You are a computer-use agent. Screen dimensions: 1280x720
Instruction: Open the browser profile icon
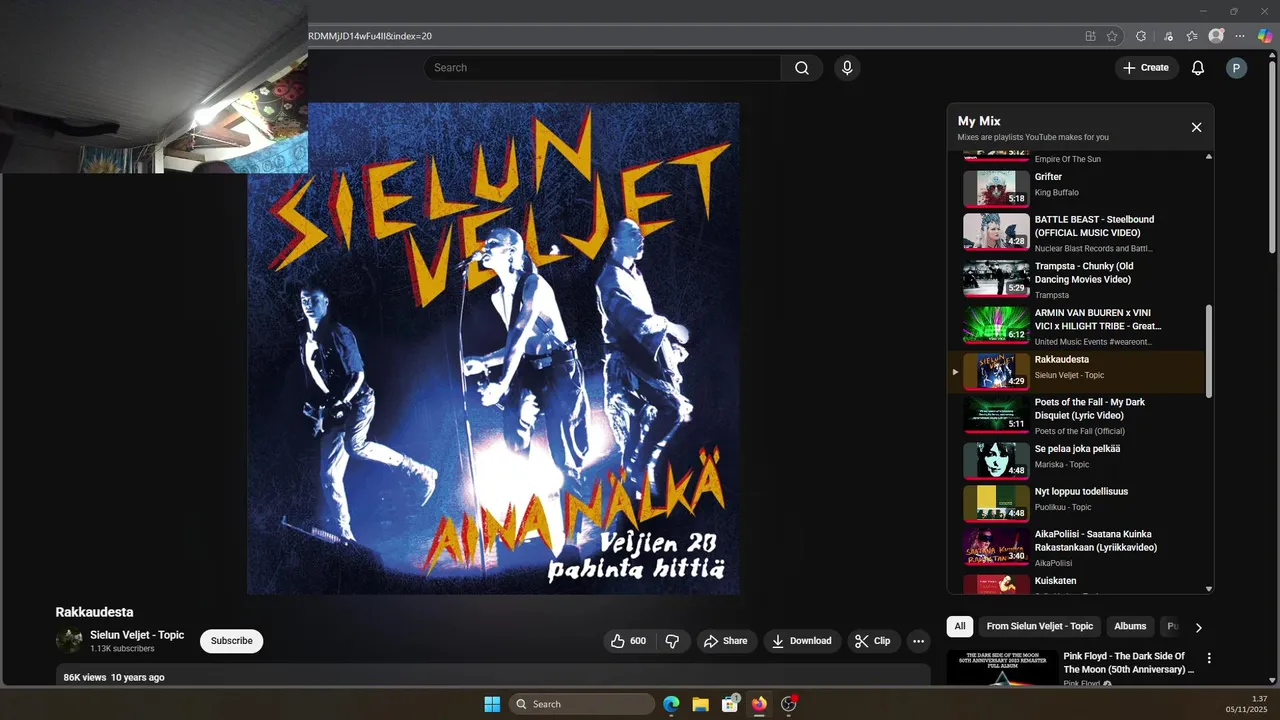pyautogui.click(x=1216, y=36)
